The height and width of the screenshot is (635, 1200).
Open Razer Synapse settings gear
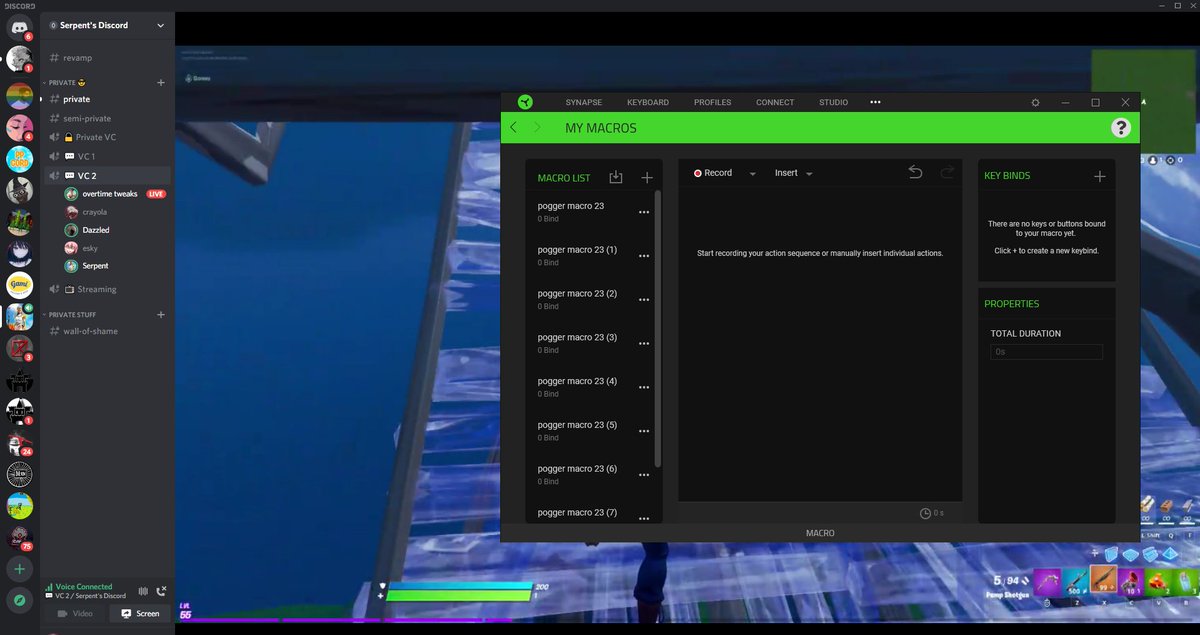click(1035, 102)
